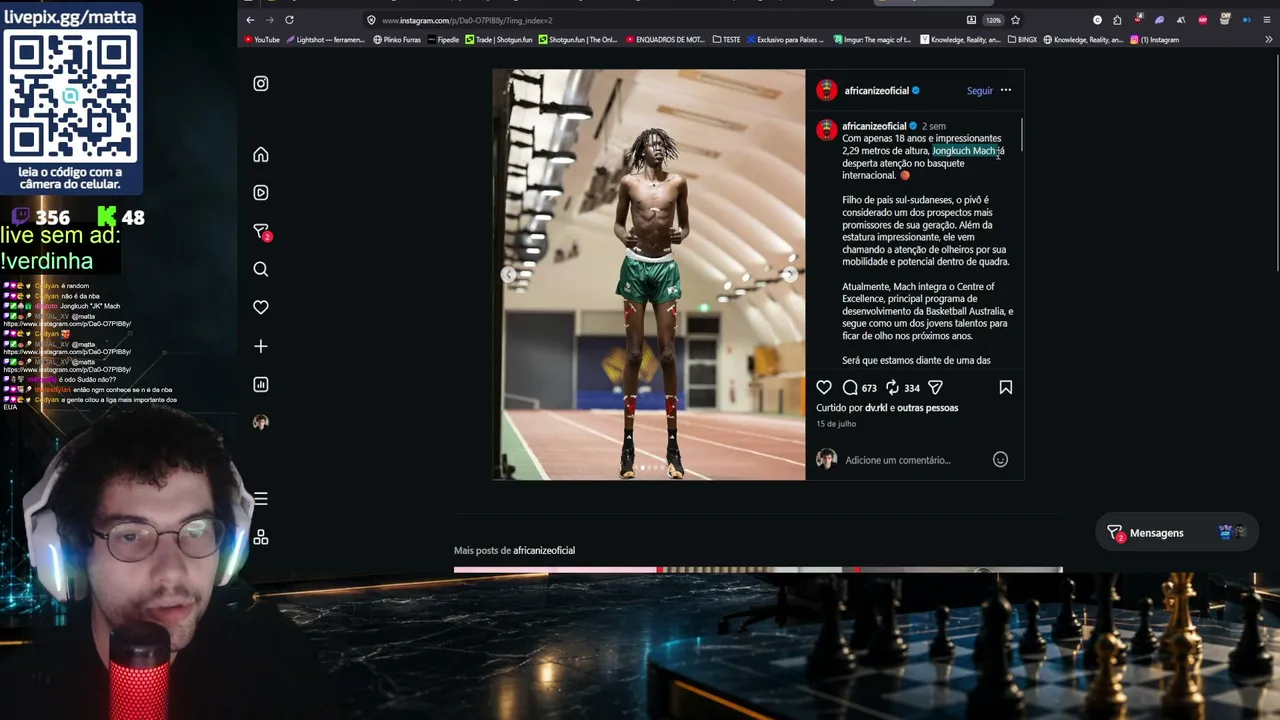This screenshot has height=720, width=1280.
Task: Open YouTube bookmark
Action: [x=262, y=40]
